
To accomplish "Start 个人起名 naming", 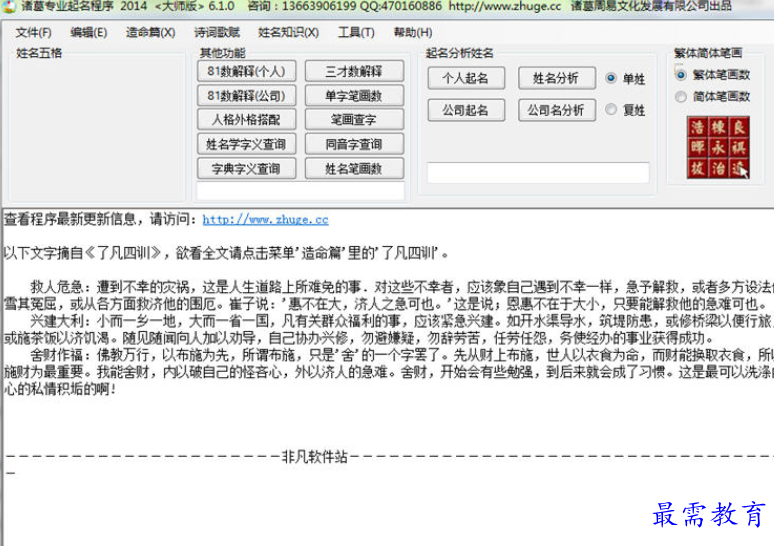I will point(466,78).
